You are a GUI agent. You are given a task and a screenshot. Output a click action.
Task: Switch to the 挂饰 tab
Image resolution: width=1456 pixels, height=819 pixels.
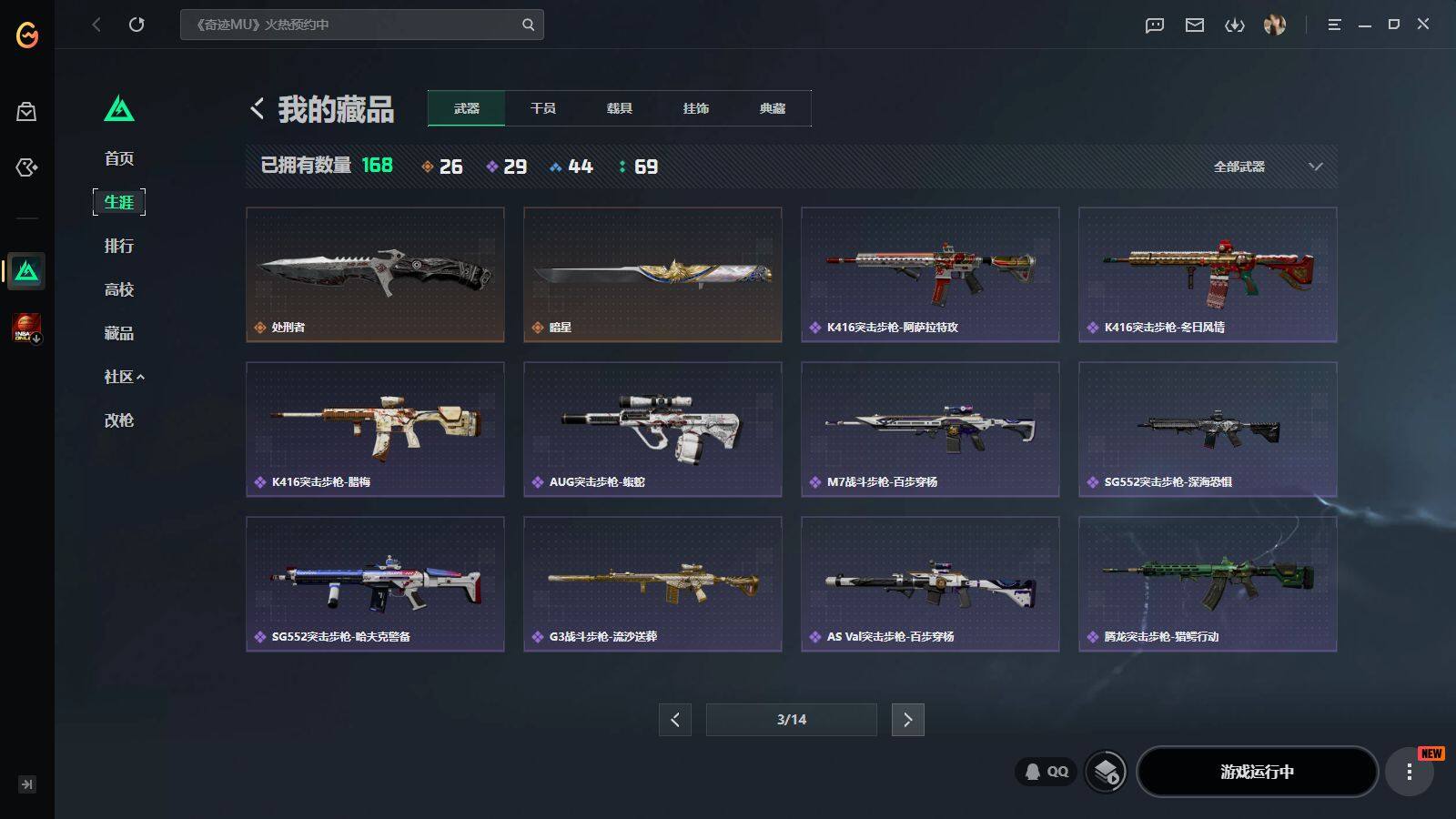coord(696,108)
